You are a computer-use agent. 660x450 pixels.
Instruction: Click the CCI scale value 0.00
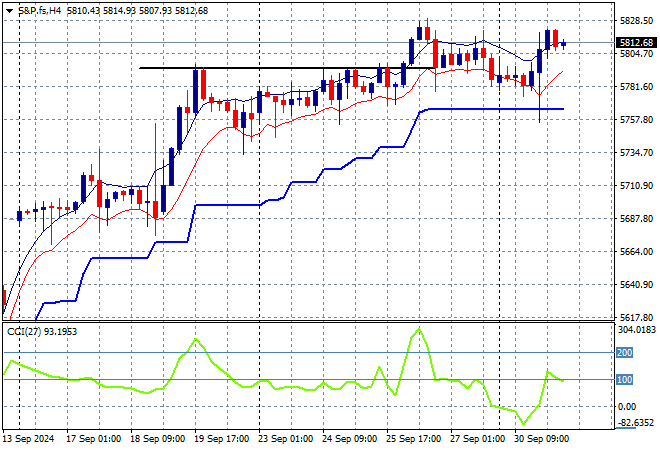point(627,406)
